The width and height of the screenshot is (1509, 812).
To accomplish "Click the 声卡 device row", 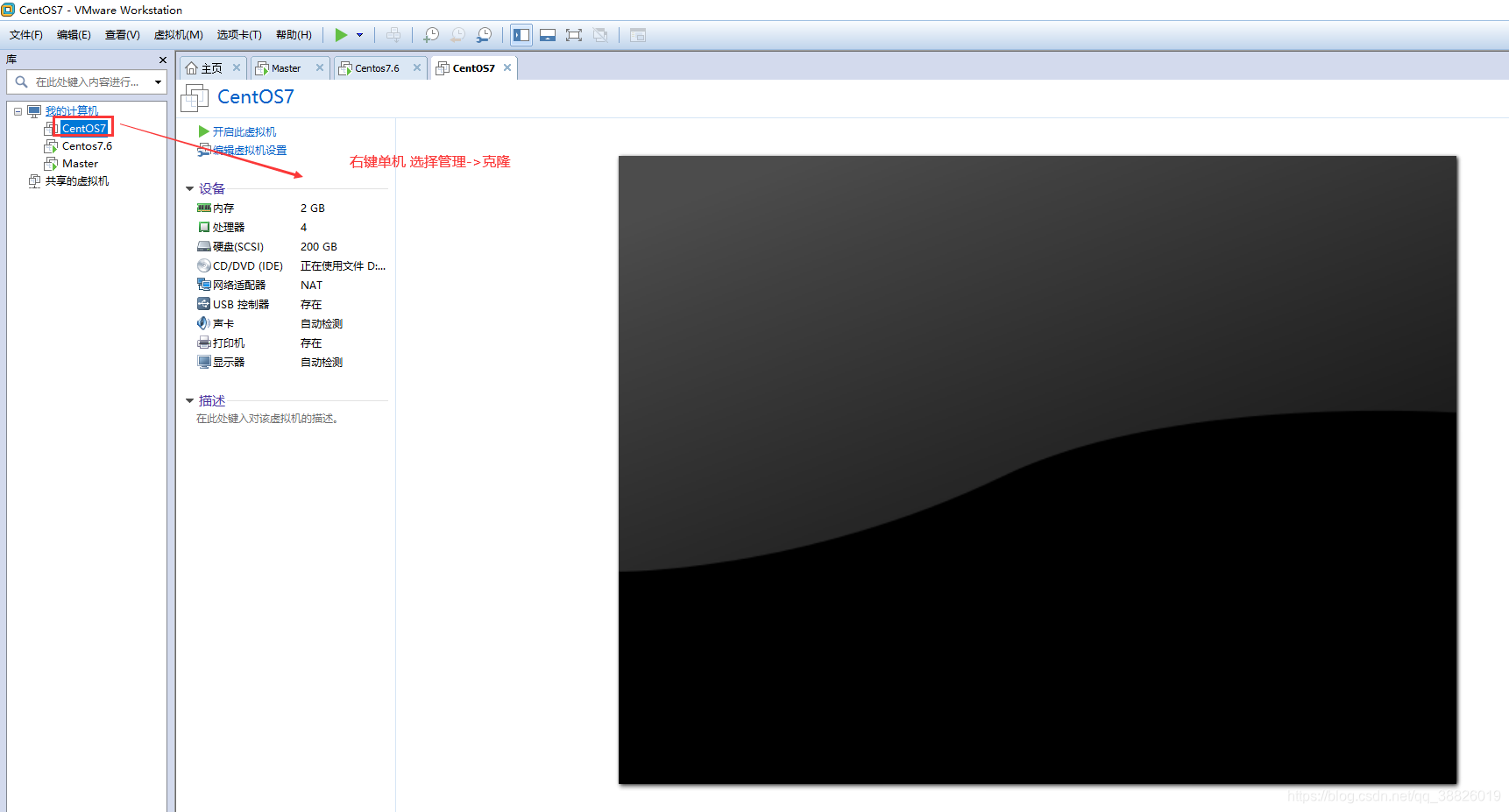I will [292, 323].
